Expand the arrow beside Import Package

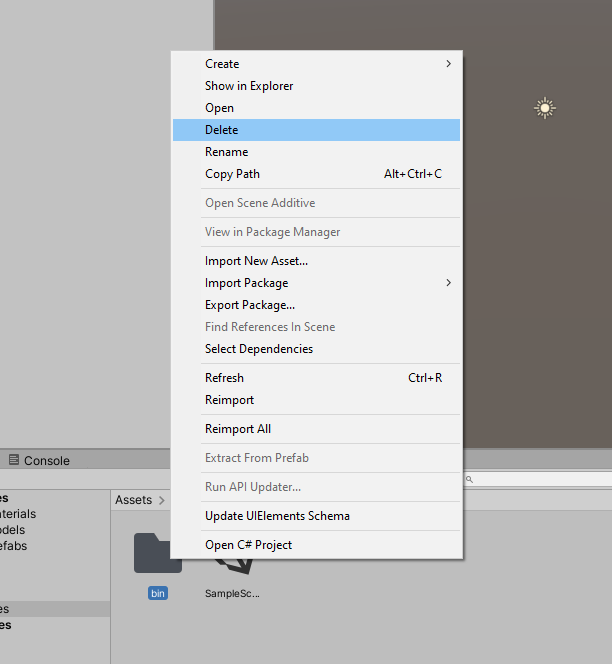click(x=449, y=283)
